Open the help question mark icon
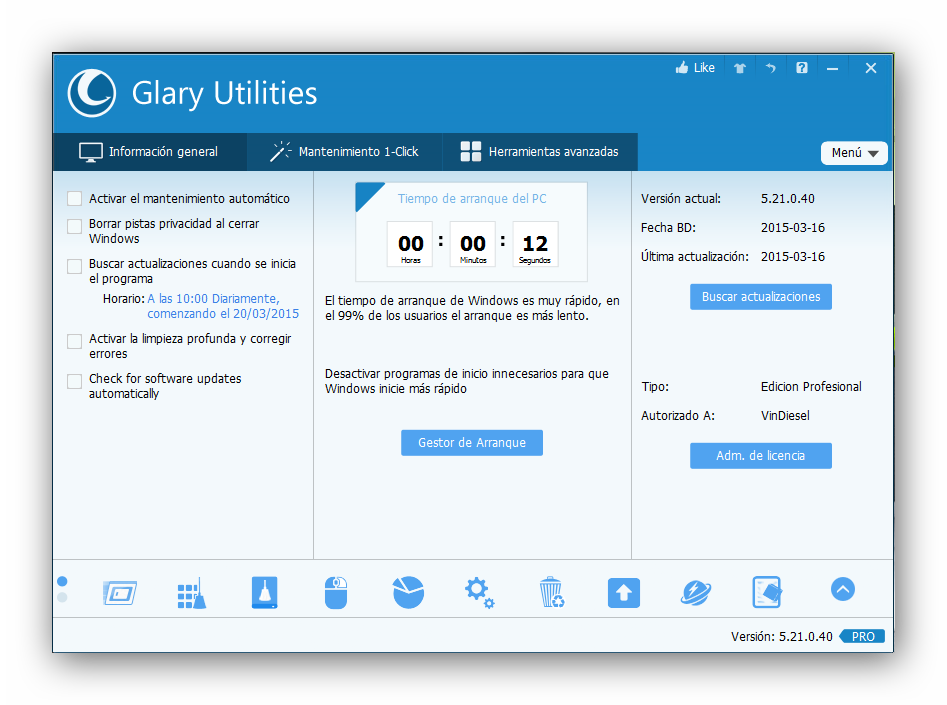947x705 pixels. (801, 68)
